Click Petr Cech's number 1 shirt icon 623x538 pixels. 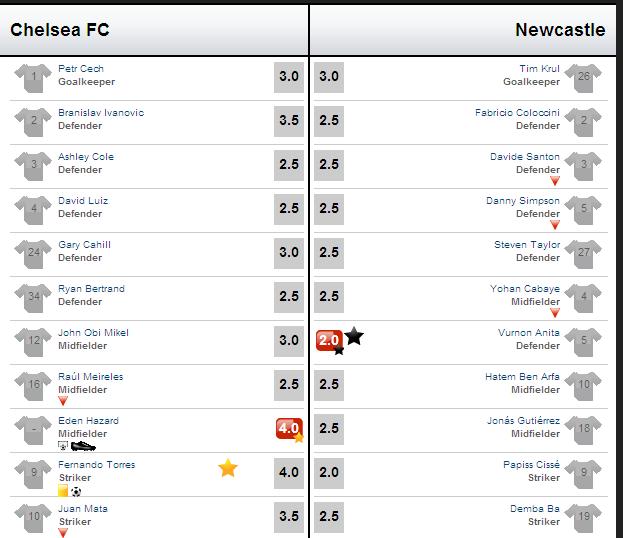(x=33, y=78)
